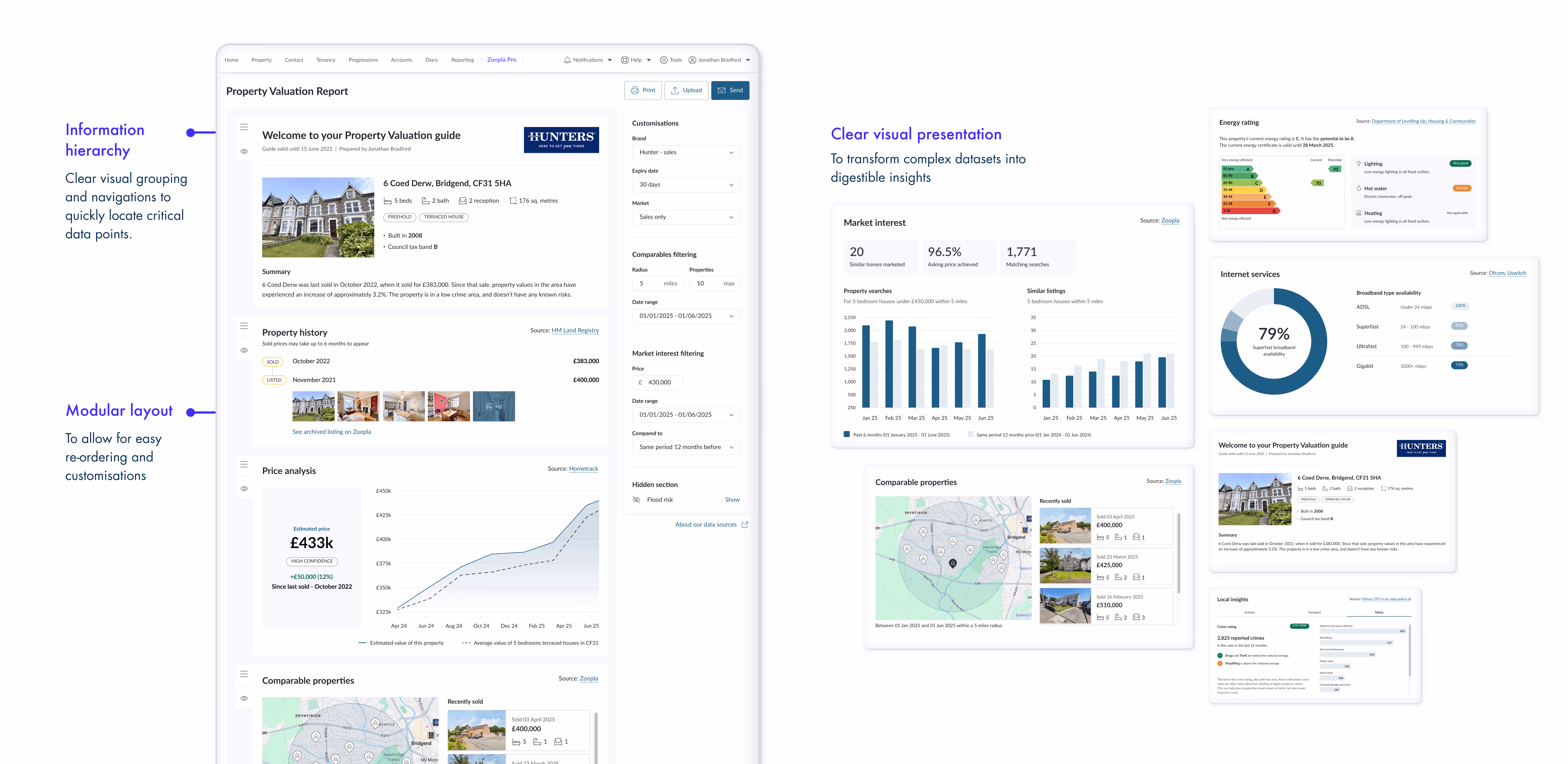Open Tools via the gear icon

(663, 60)
